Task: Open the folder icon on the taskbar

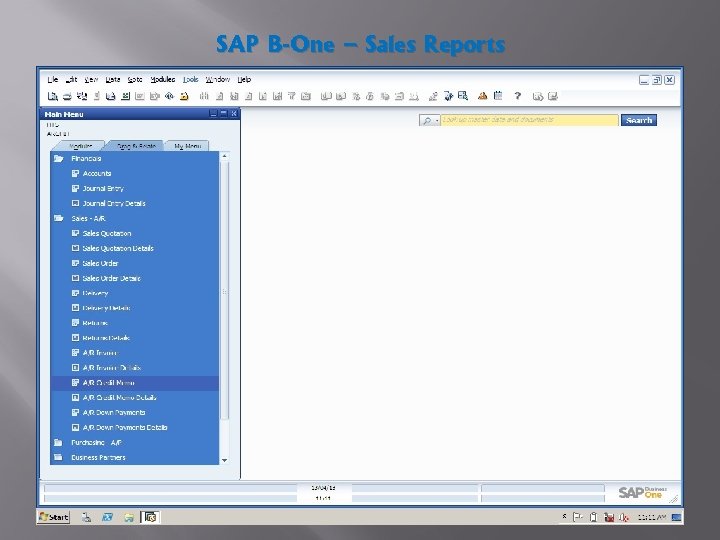Action: coord(129,517)
